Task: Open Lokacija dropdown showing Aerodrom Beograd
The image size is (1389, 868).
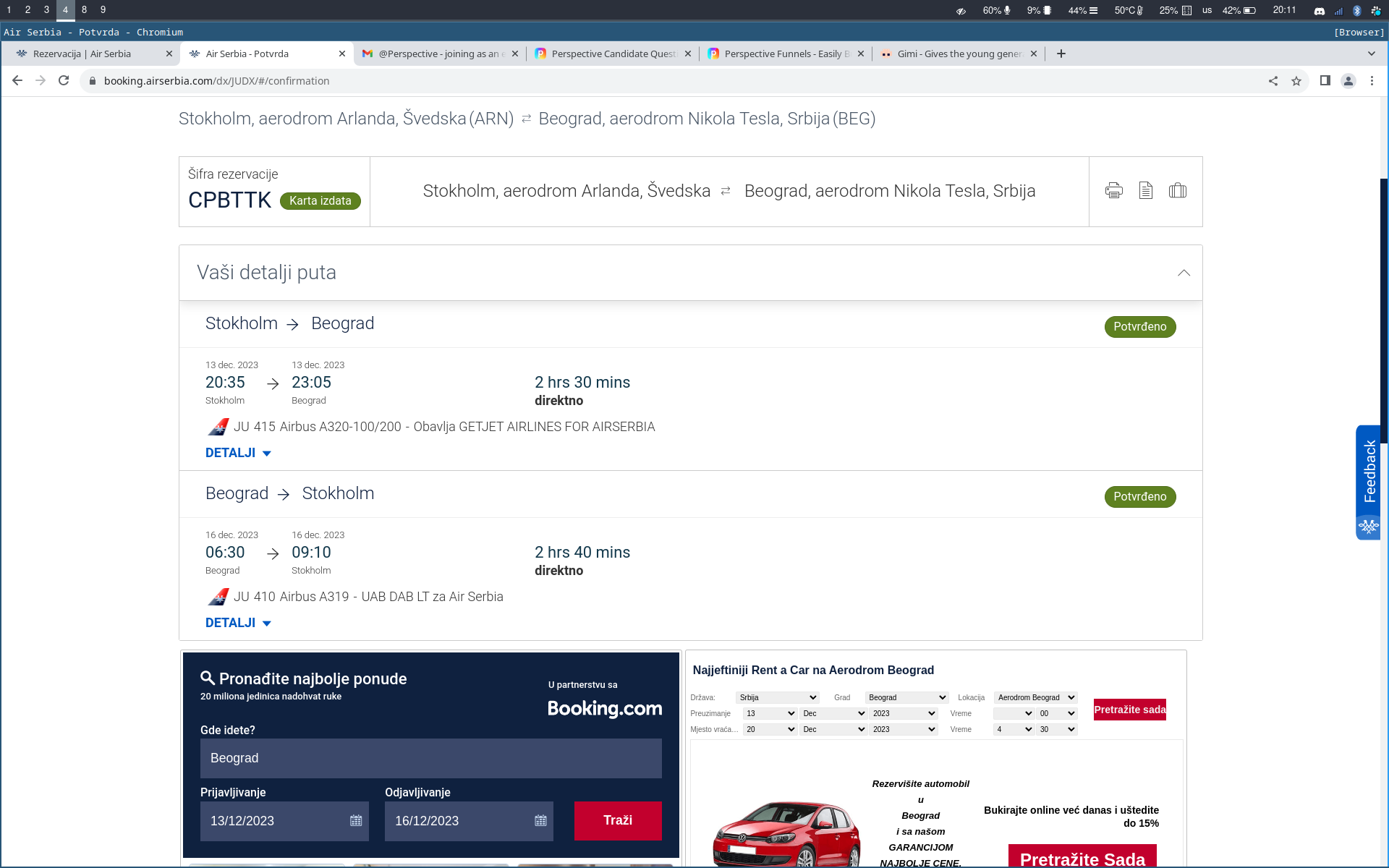Action: click(1035, 697)
